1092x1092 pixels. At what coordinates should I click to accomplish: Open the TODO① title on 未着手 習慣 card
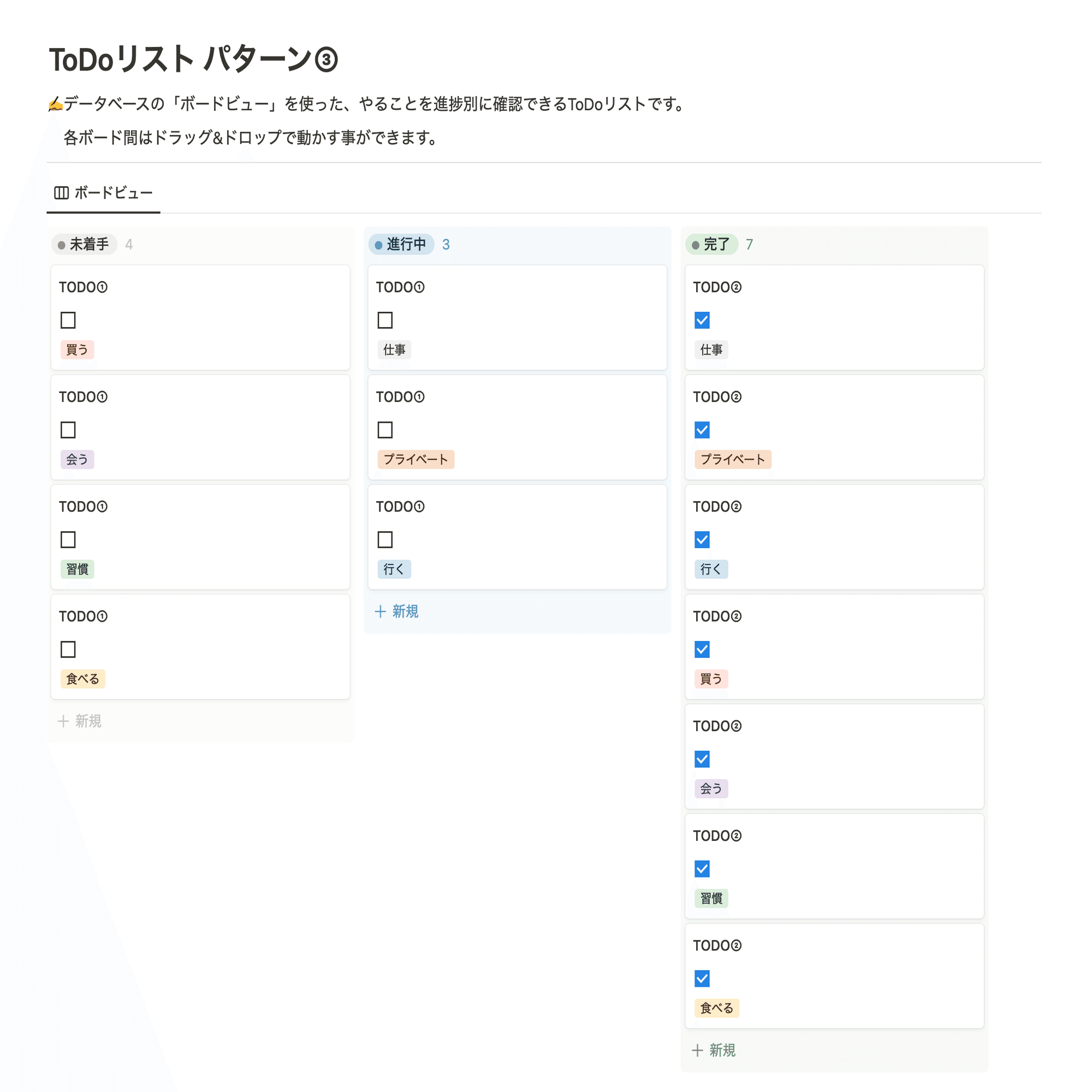(83, 507)
